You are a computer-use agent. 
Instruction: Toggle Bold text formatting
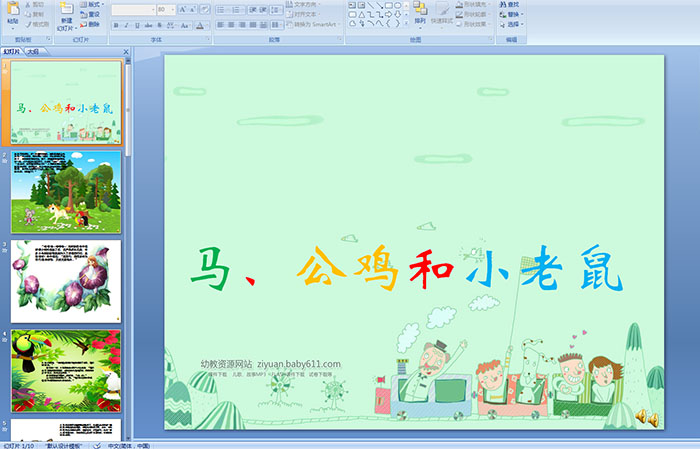114,25
